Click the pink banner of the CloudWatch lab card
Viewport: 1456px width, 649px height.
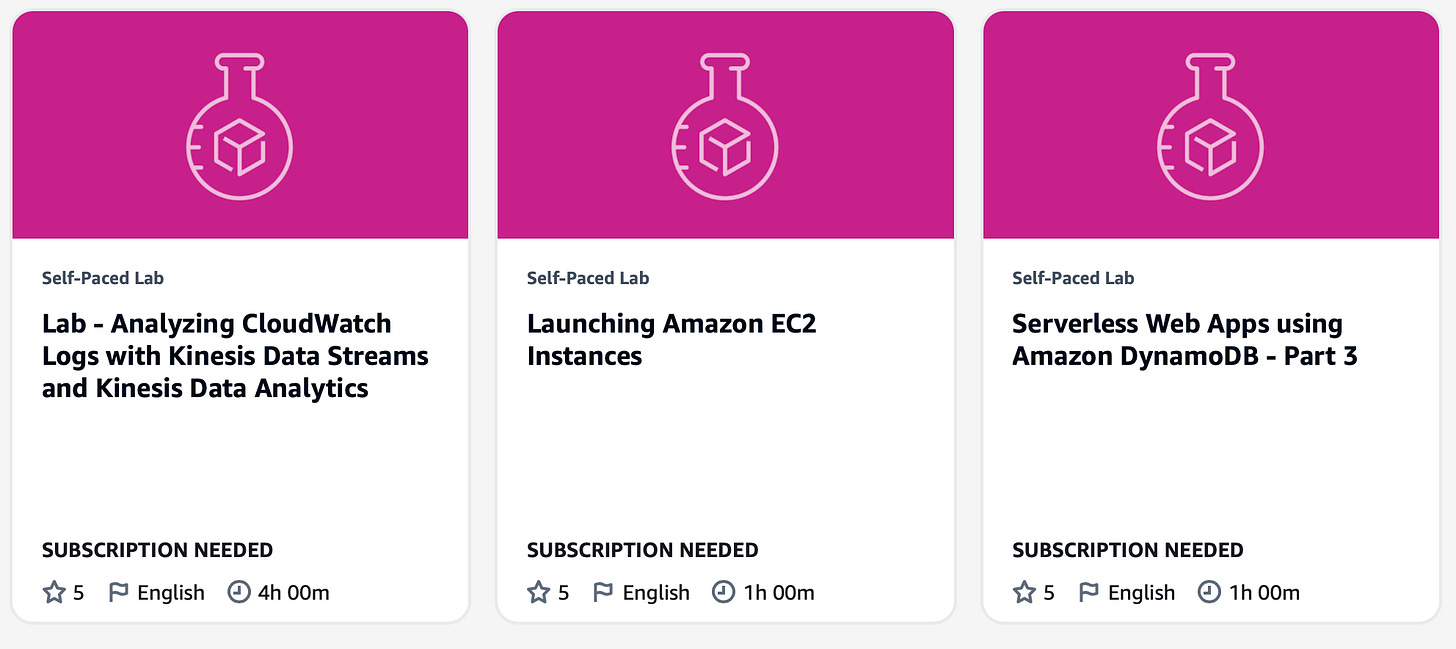[x=240, y=125]
